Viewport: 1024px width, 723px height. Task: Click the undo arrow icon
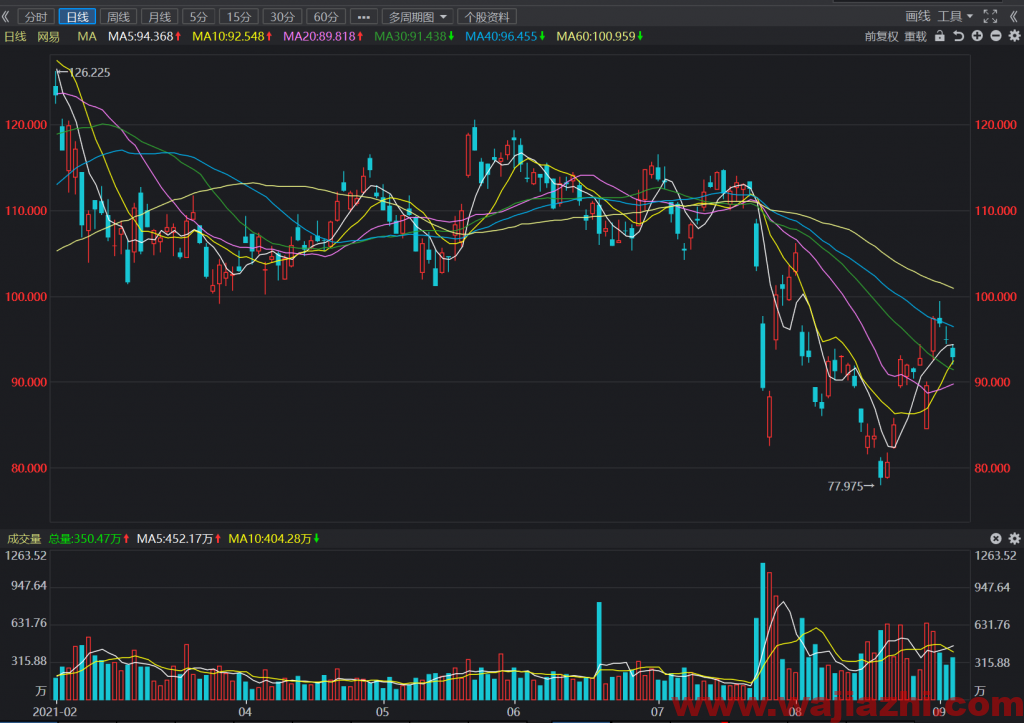pyautogui.click(x=959, y=36)
